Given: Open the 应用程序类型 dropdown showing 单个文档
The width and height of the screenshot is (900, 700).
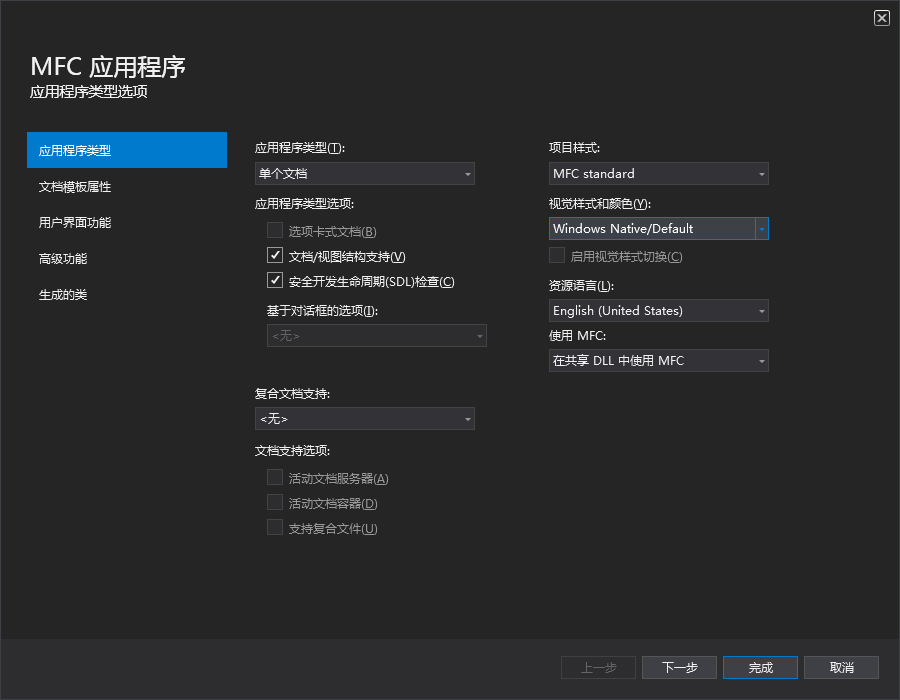Looking at the screenshot, I should click(x=364, y=173).
